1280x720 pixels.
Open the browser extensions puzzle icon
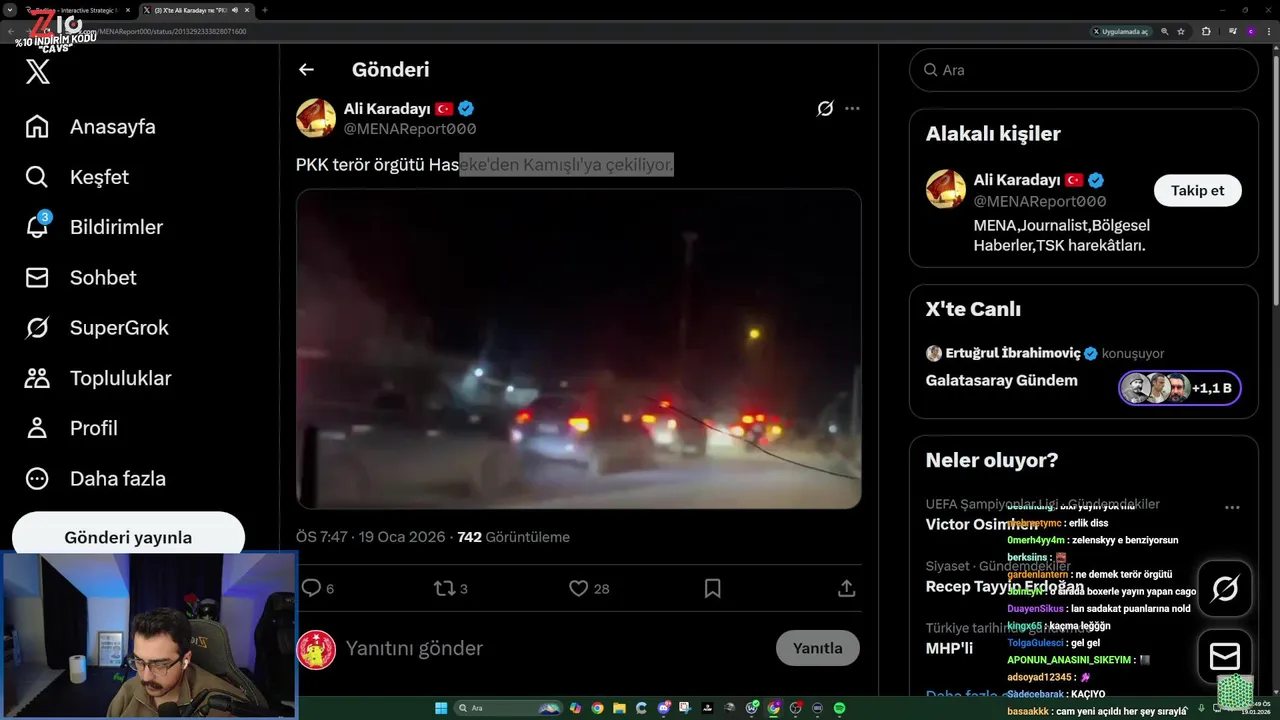tap(1206, 31)
